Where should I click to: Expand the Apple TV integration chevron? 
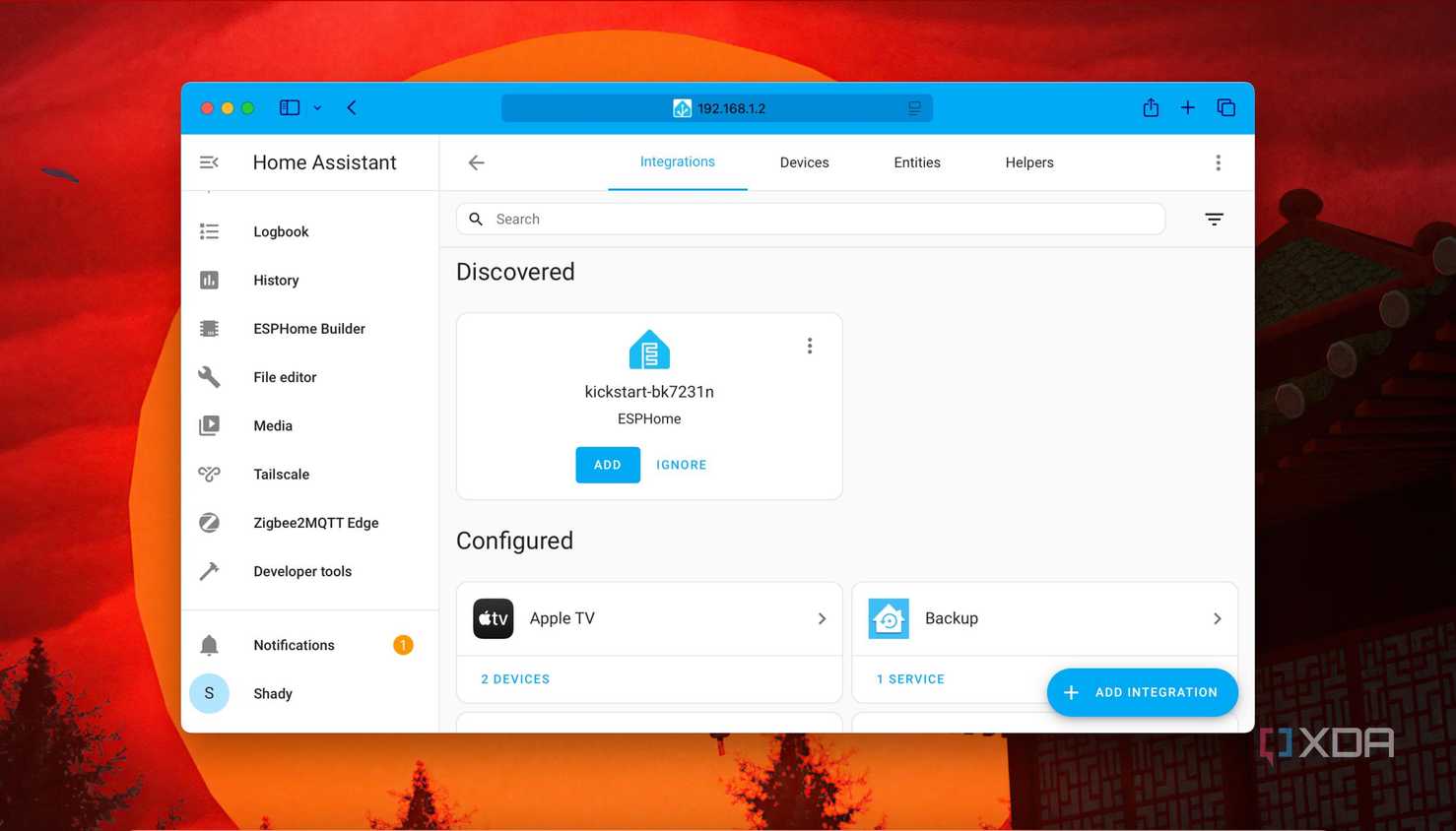[x=822, y=618]
